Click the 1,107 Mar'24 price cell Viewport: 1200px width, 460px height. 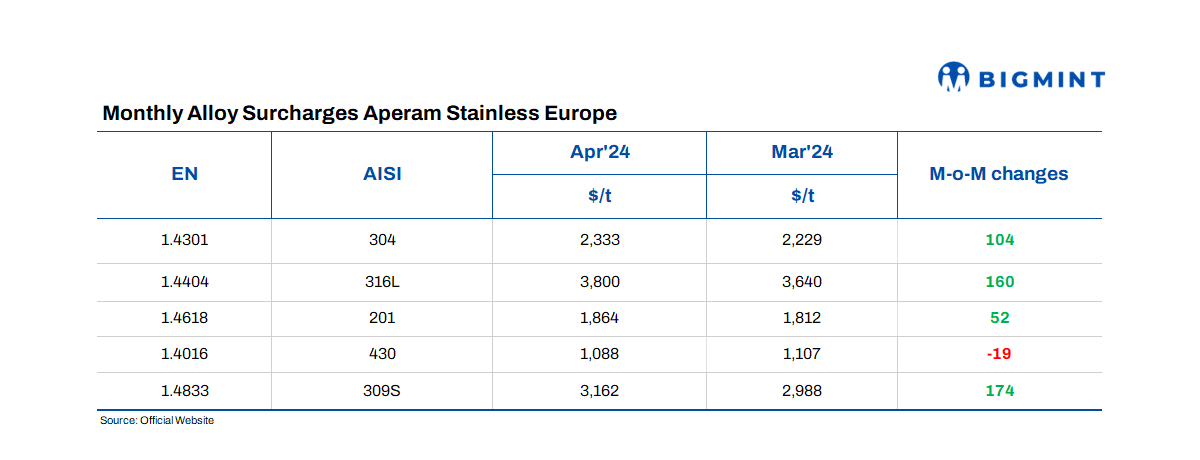[x=802, y=354]
